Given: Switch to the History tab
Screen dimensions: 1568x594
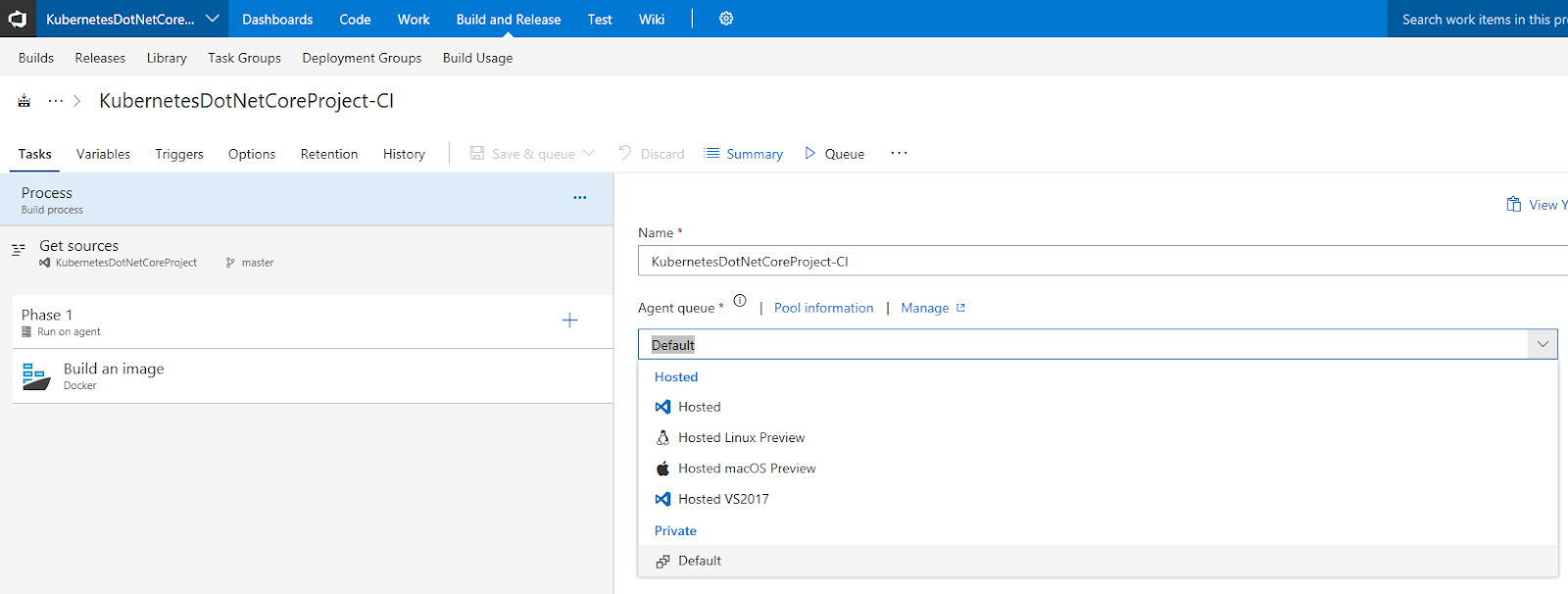Looking at the screenshot, I should [x=404, y=154].
